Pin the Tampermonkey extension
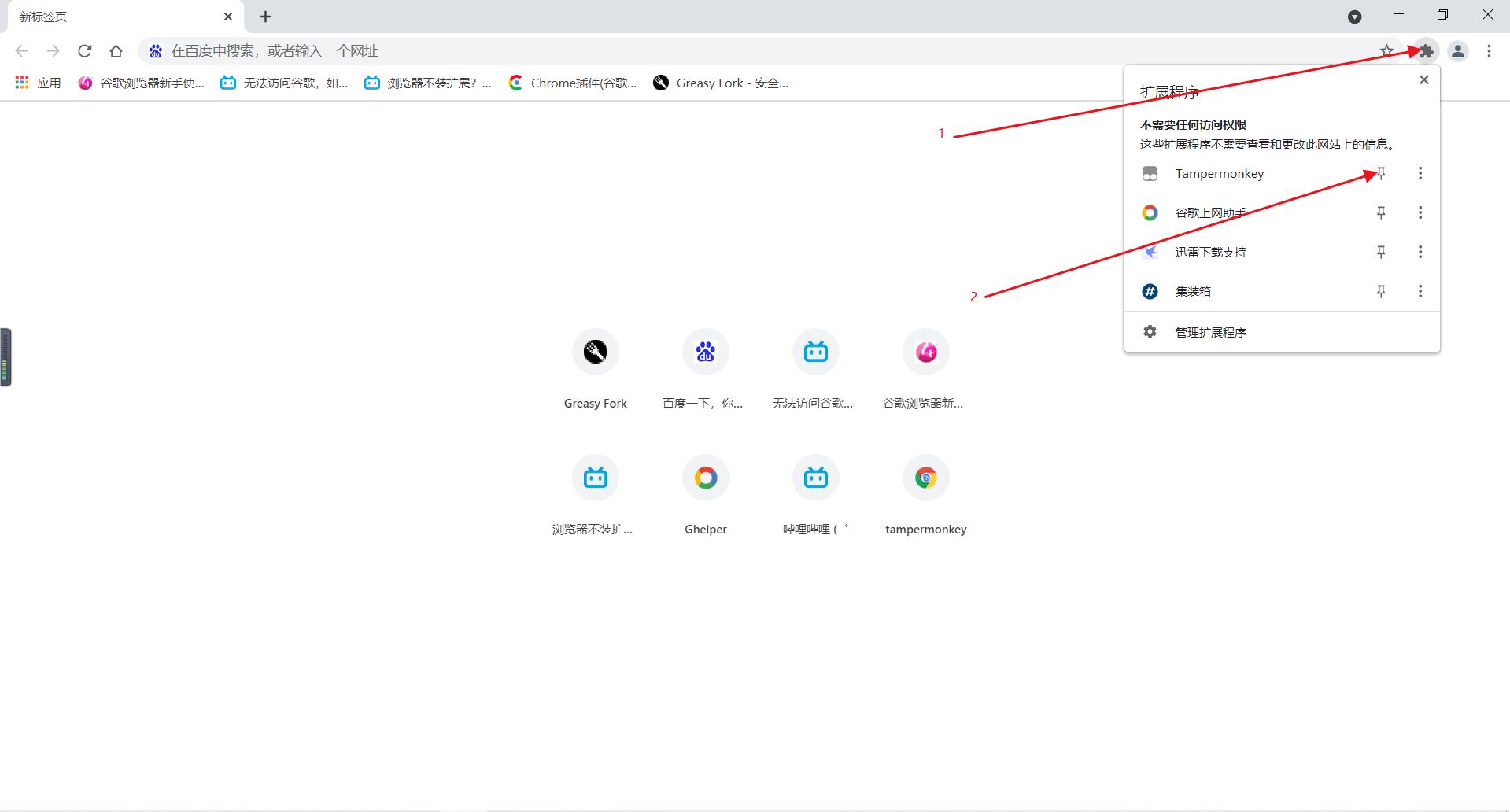Viewport: 1510px width, 812px height. pyautogui.click(x=1381, y=173)
